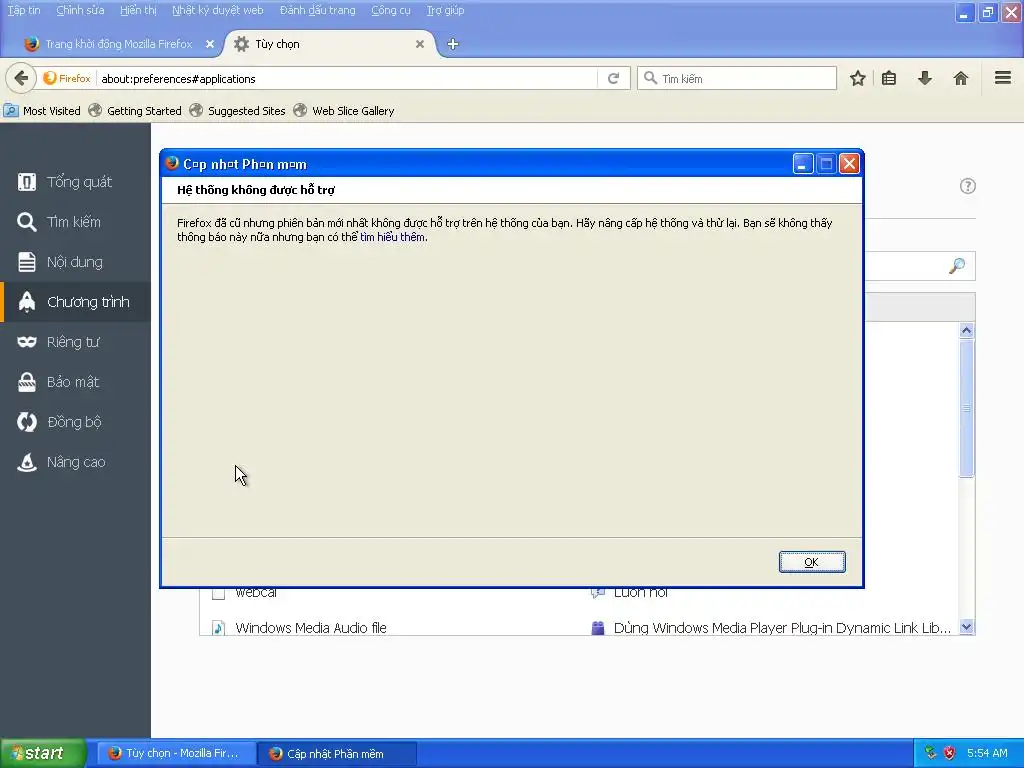Switch to Tùy chọn - Mozilla Firefox taskbar item

coord(174,753)
